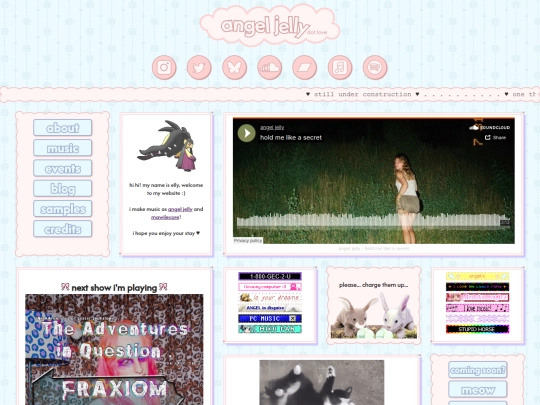Play 'hold me like a secret' track

[247, 133]
